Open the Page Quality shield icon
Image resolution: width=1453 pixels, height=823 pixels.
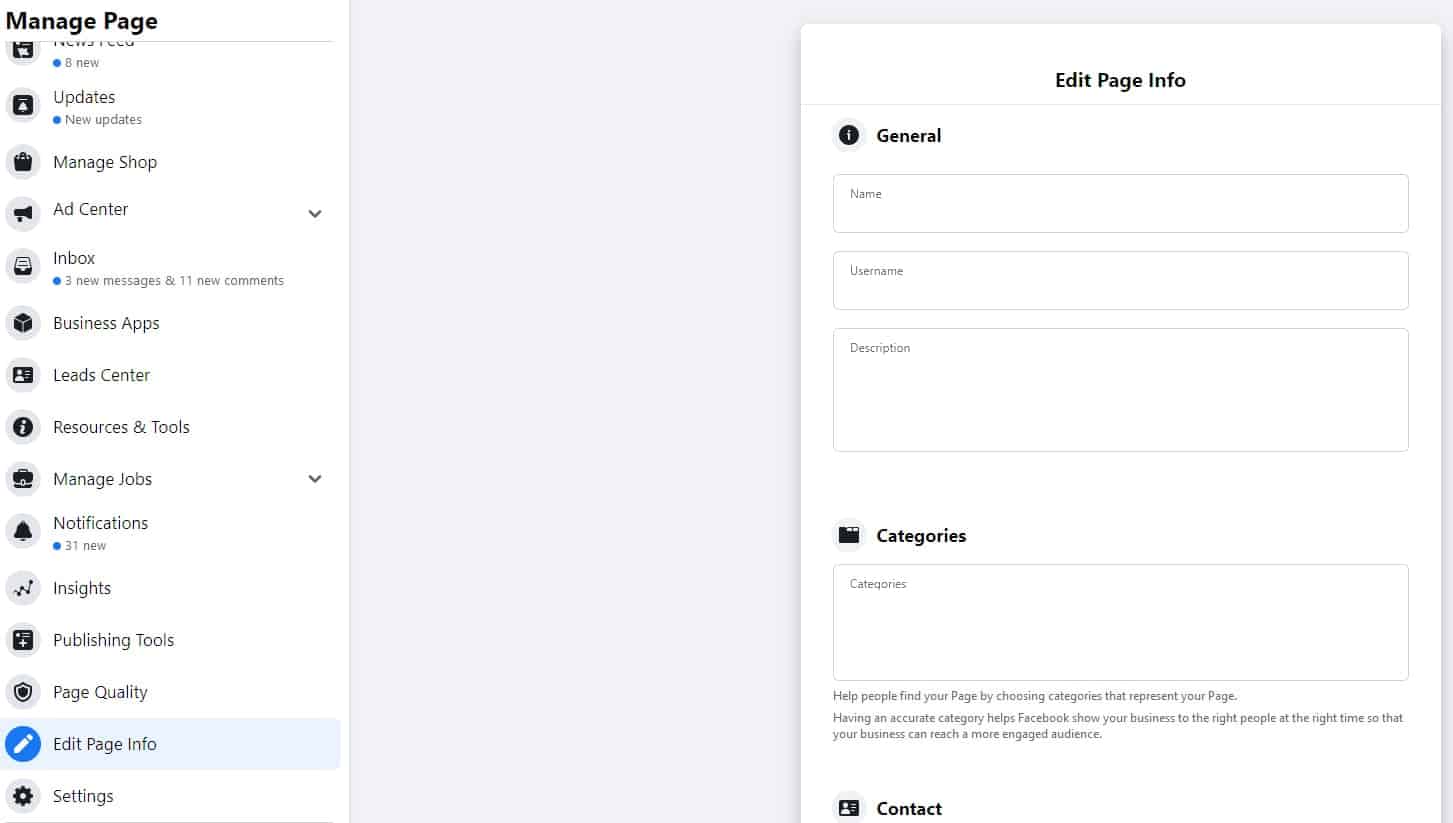(x=23, y=692)
